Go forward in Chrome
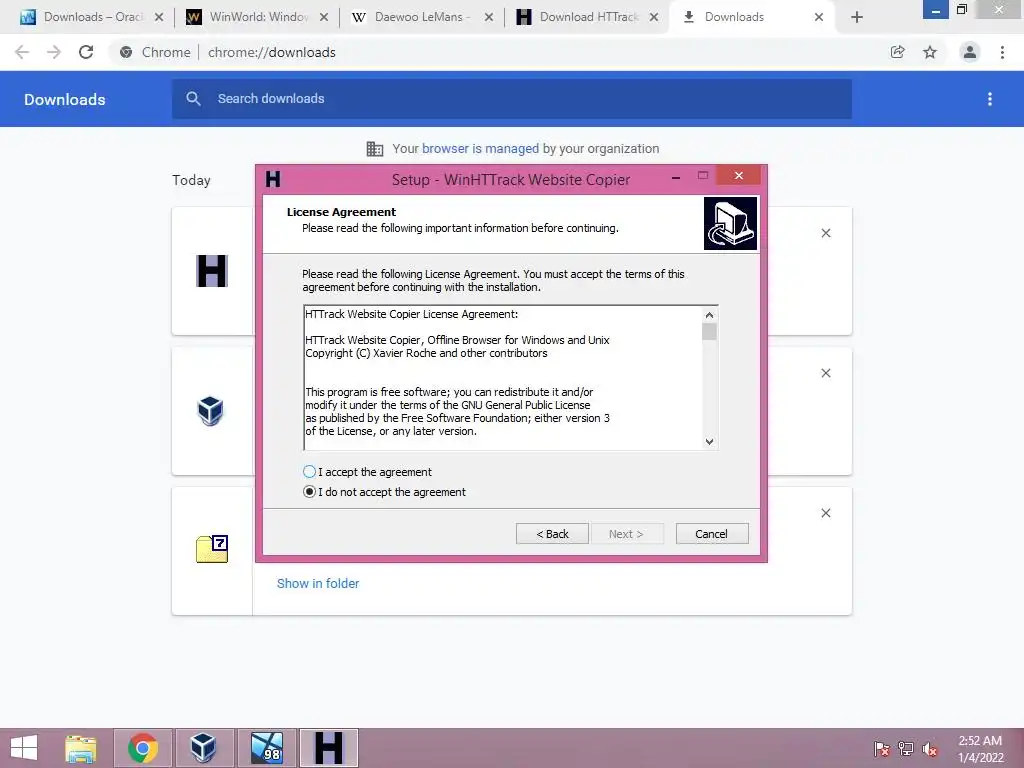The height and width of the screenshot is (768, 1024). tap(54, 52)
